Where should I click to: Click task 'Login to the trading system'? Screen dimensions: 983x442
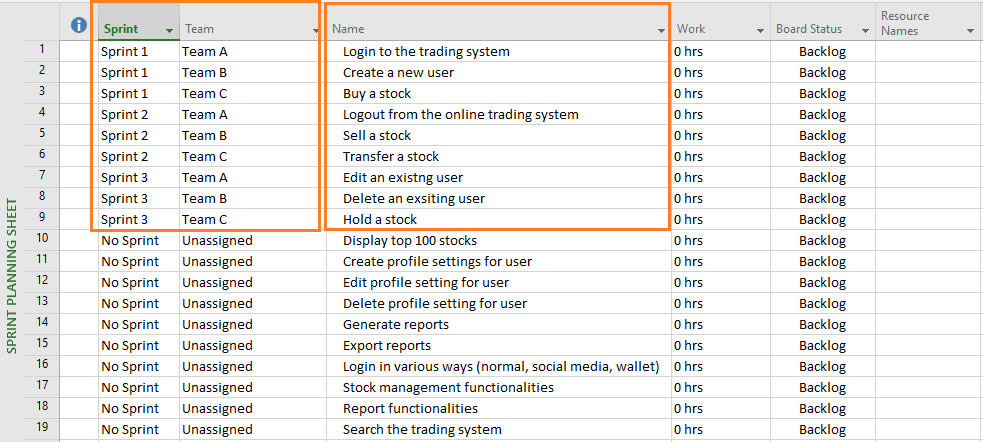(426, 51)
